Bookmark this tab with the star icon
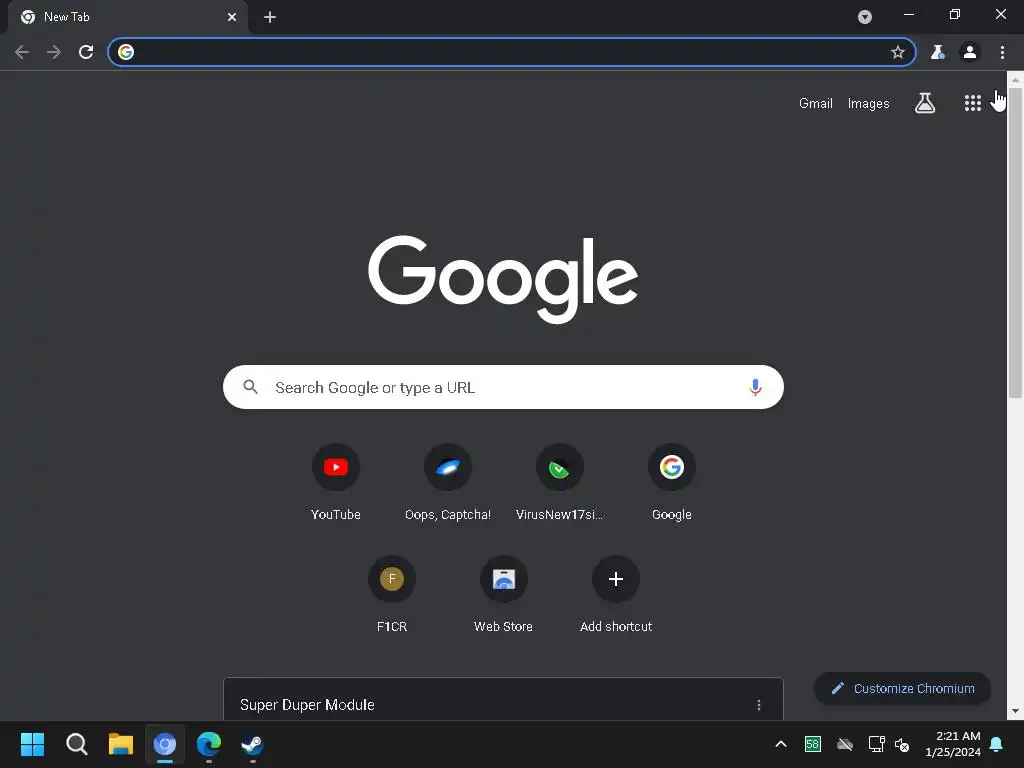This screenshot has width=1024, height=768. pos(898,52)
